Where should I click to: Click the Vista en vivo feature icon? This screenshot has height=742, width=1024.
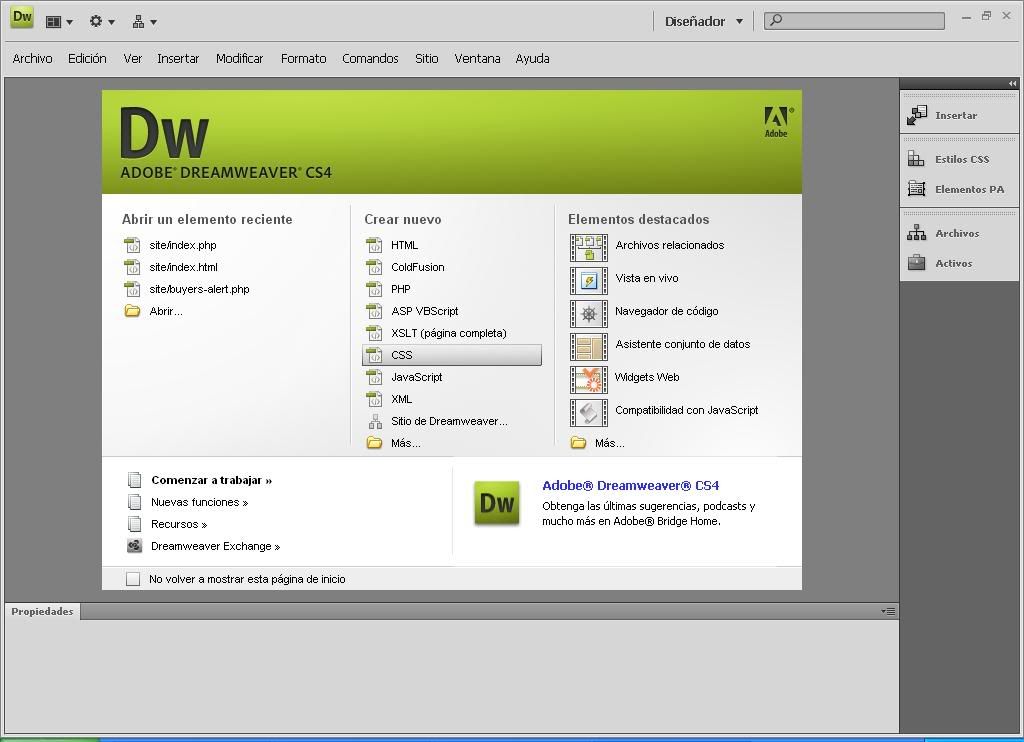588,281
